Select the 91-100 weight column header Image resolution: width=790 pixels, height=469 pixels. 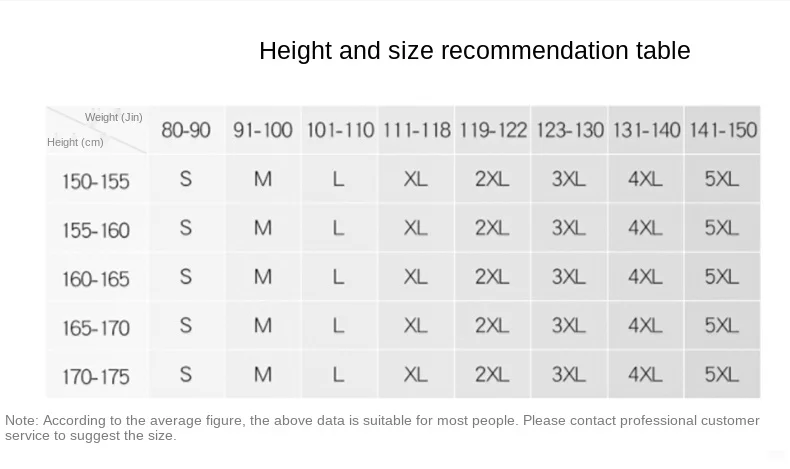(x=262, y=130)
